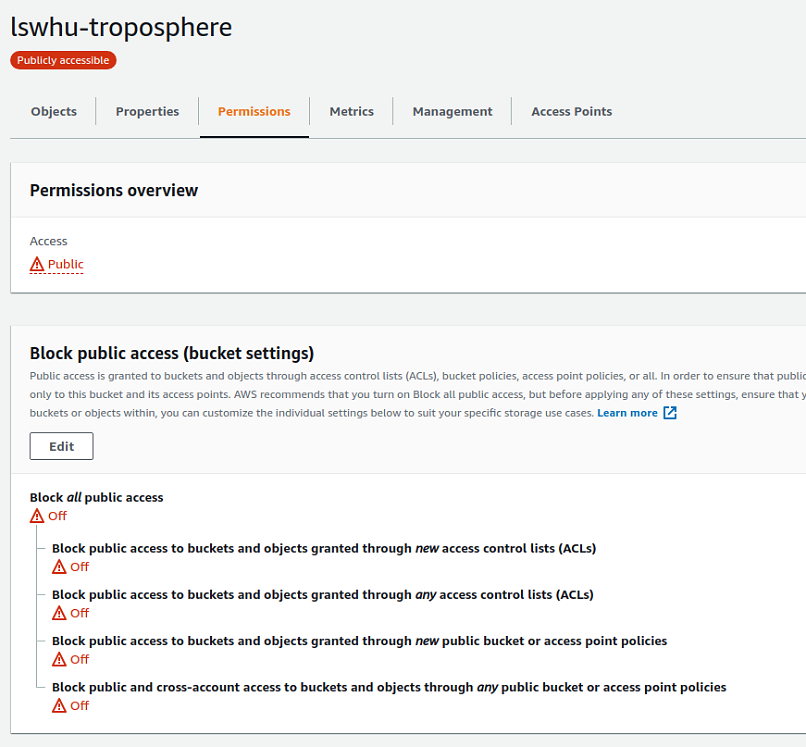This screenshot has height=747, width=806.
Task: Open the Access Points tab
Action: (572, 112)
